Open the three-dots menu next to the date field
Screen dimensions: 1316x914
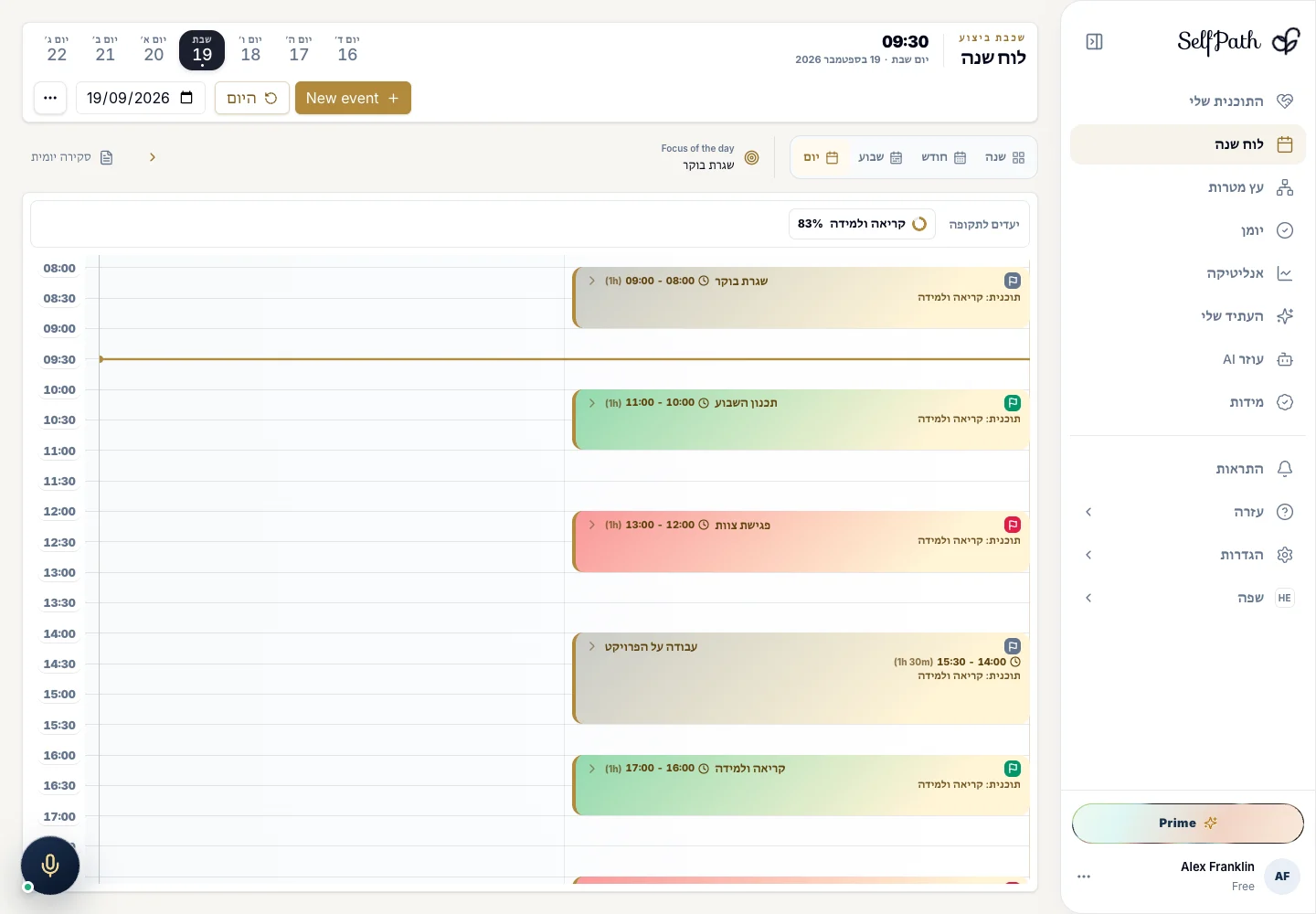click(50, 98)
